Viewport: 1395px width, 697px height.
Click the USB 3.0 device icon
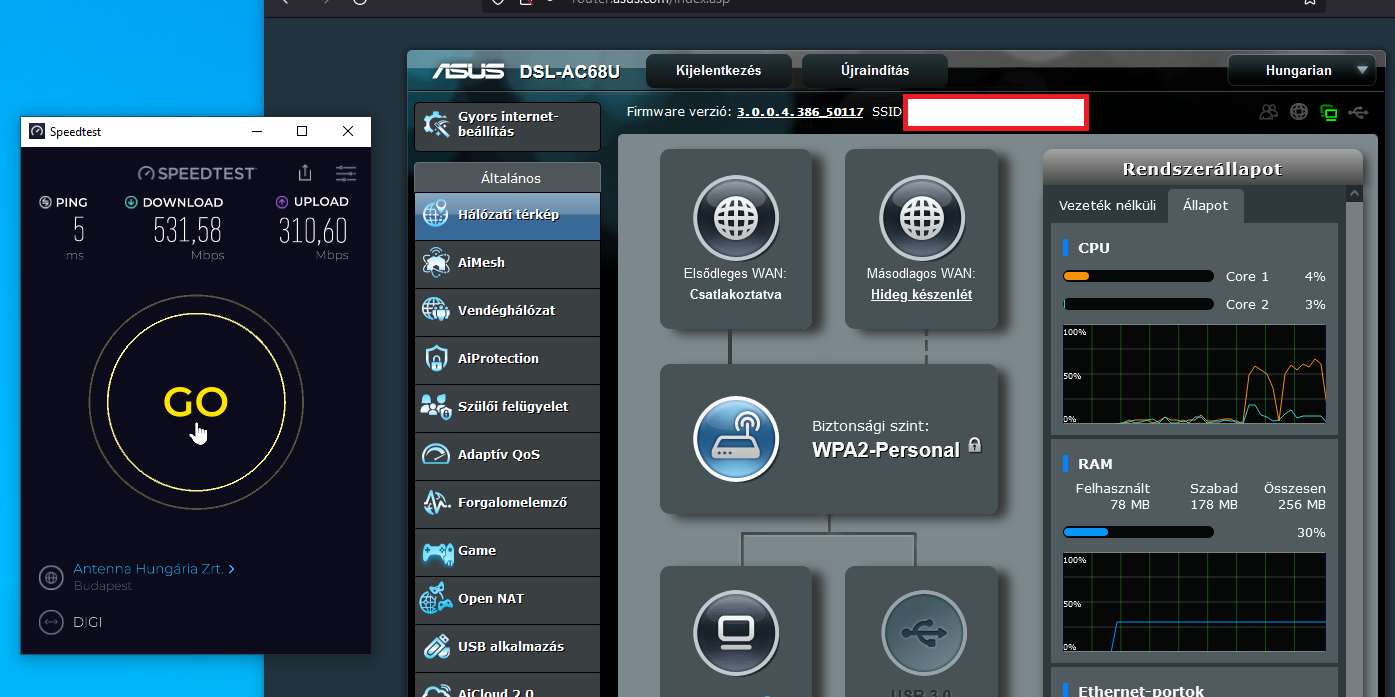(924, 634)
